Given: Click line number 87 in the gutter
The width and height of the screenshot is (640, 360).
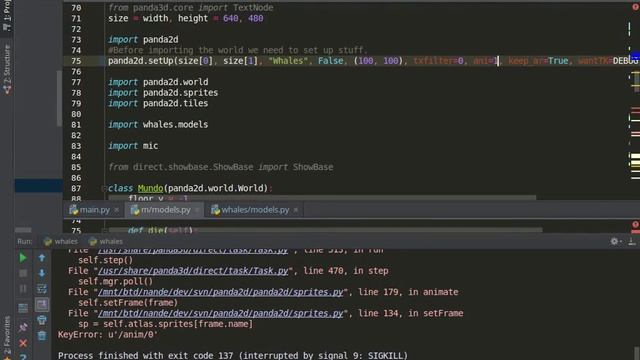Looking at the screenshot, I should pos(76,188).
